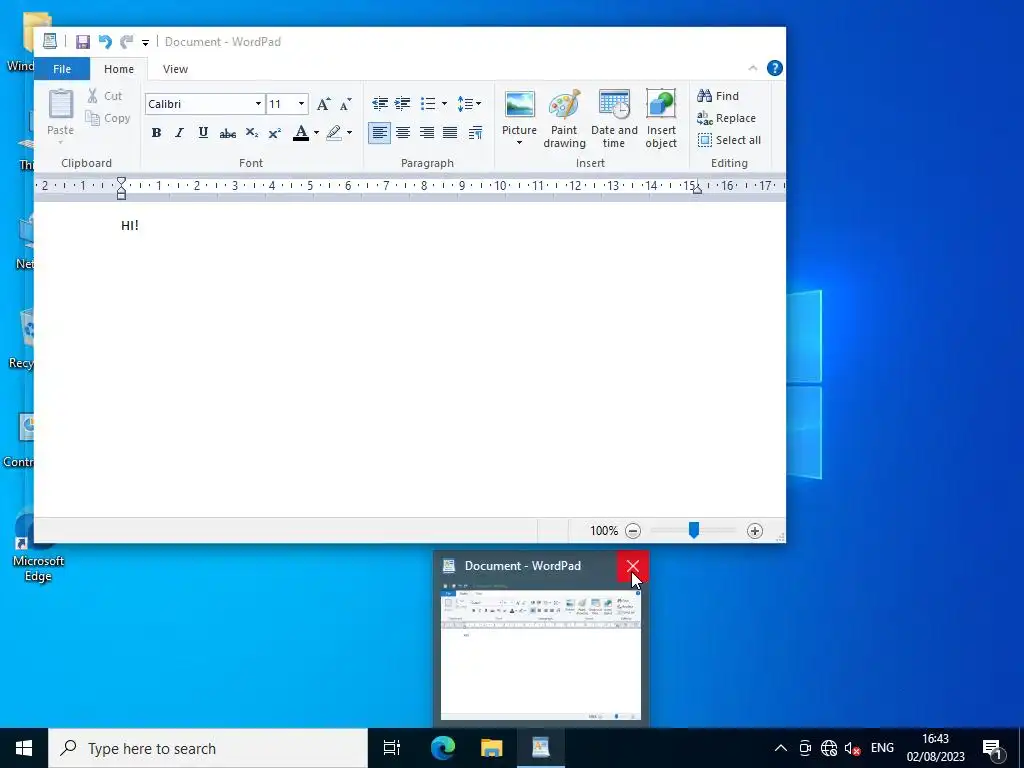
Task: Toggle Italic formatting
Action: [x=180, y=133]
